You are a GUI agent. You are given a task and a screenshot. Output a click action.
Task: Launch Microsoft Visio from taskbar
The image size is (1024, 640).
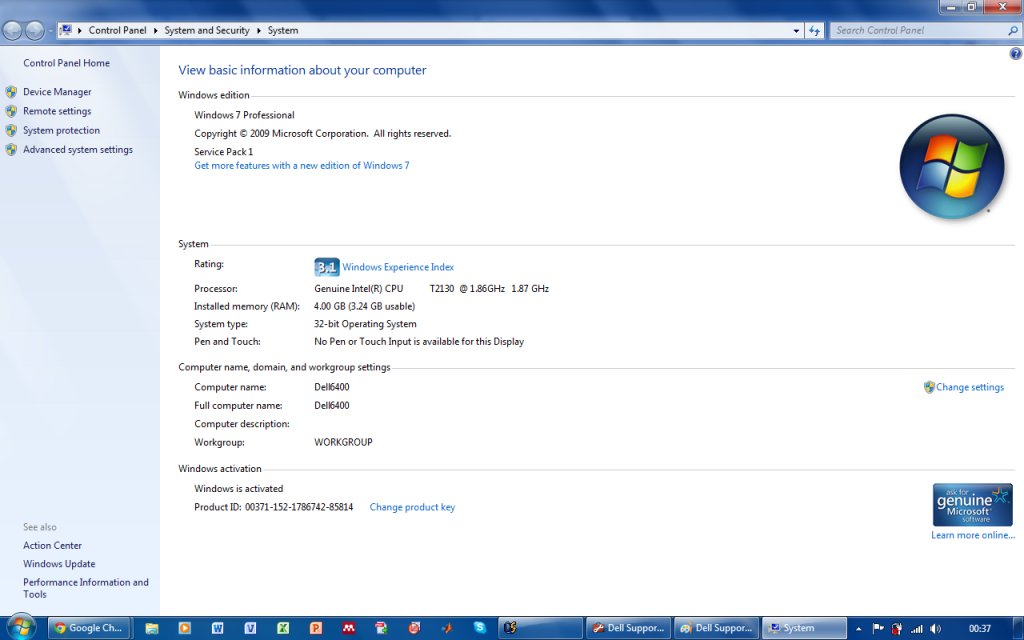[250, 628]
